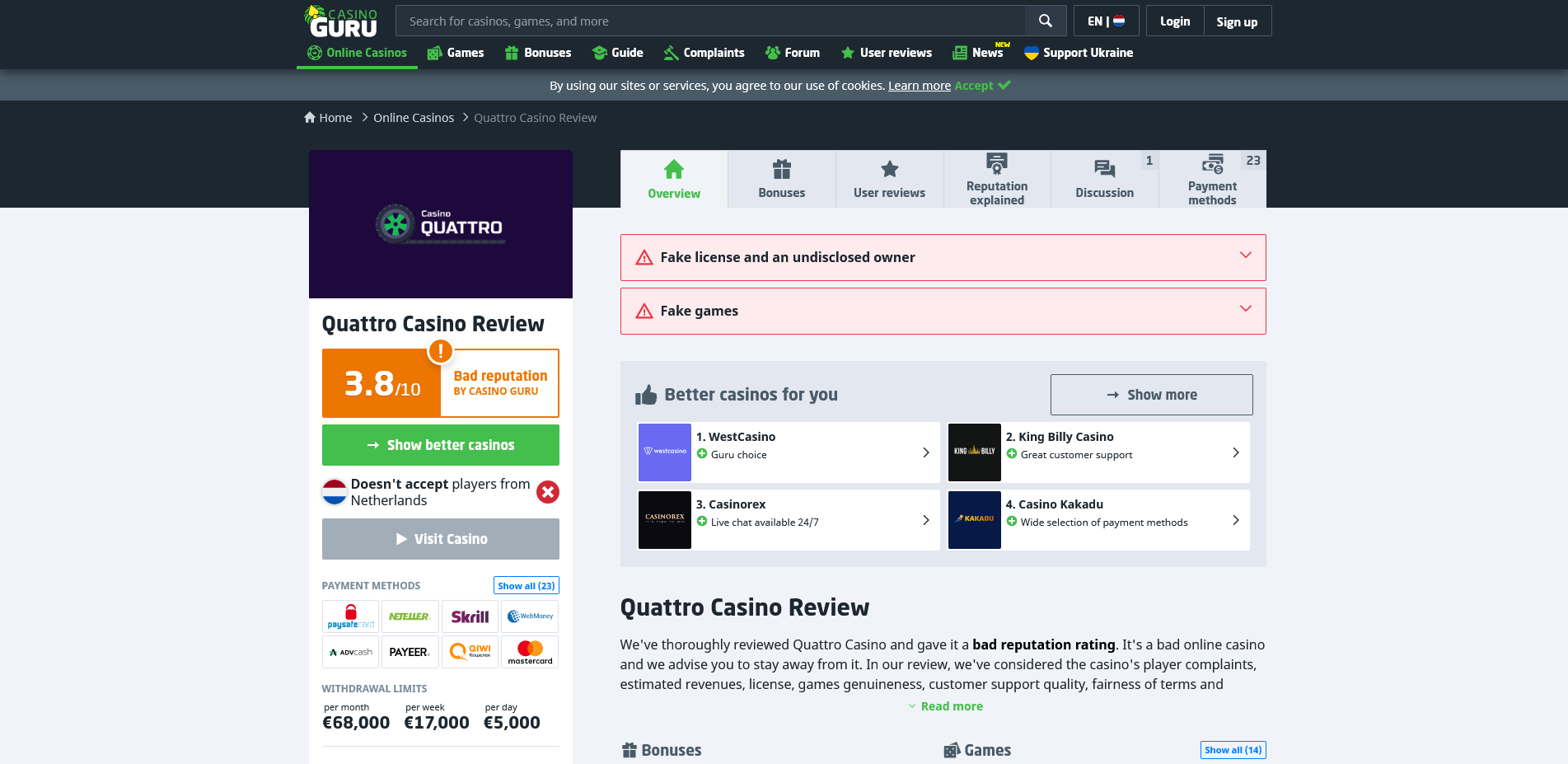Select the QIWI payment icon
This screenshot has height=764, width=1568.
[470, 652]
